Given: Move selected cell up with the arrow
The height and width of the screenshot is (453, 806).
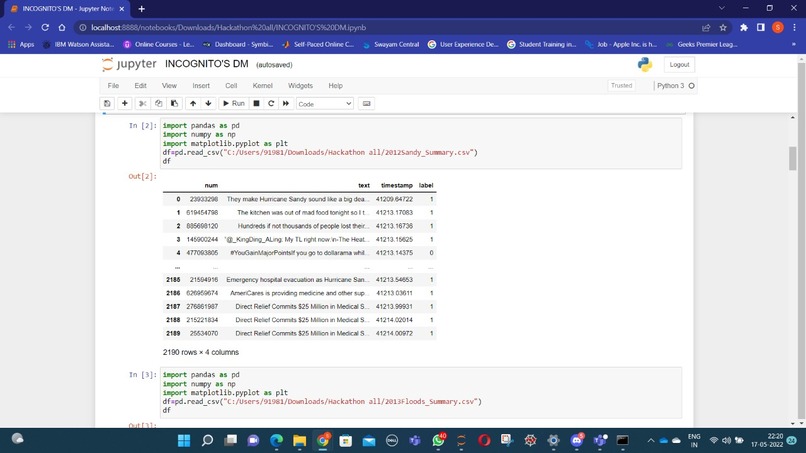Looking at the screenshot, I should [x=193, y=103].
